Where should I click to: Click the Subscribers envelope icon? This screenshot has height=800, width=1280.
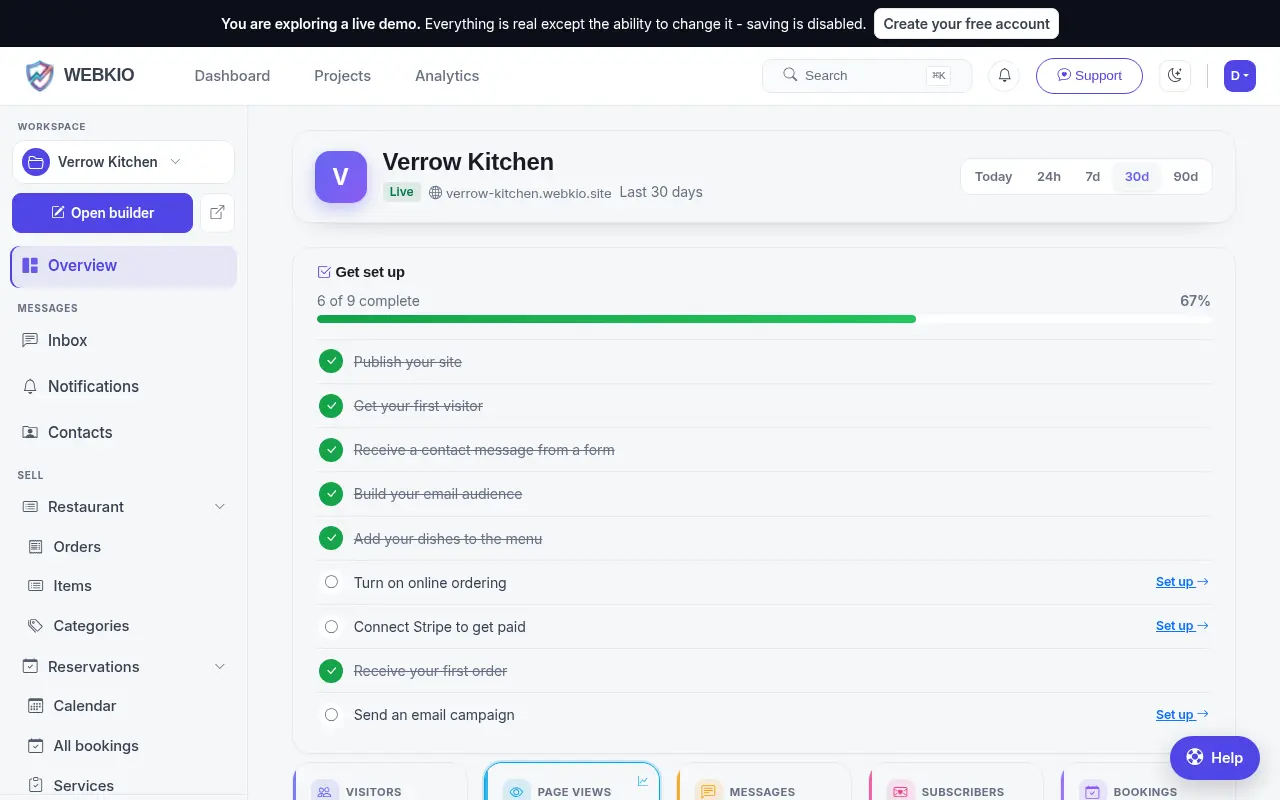901,792
